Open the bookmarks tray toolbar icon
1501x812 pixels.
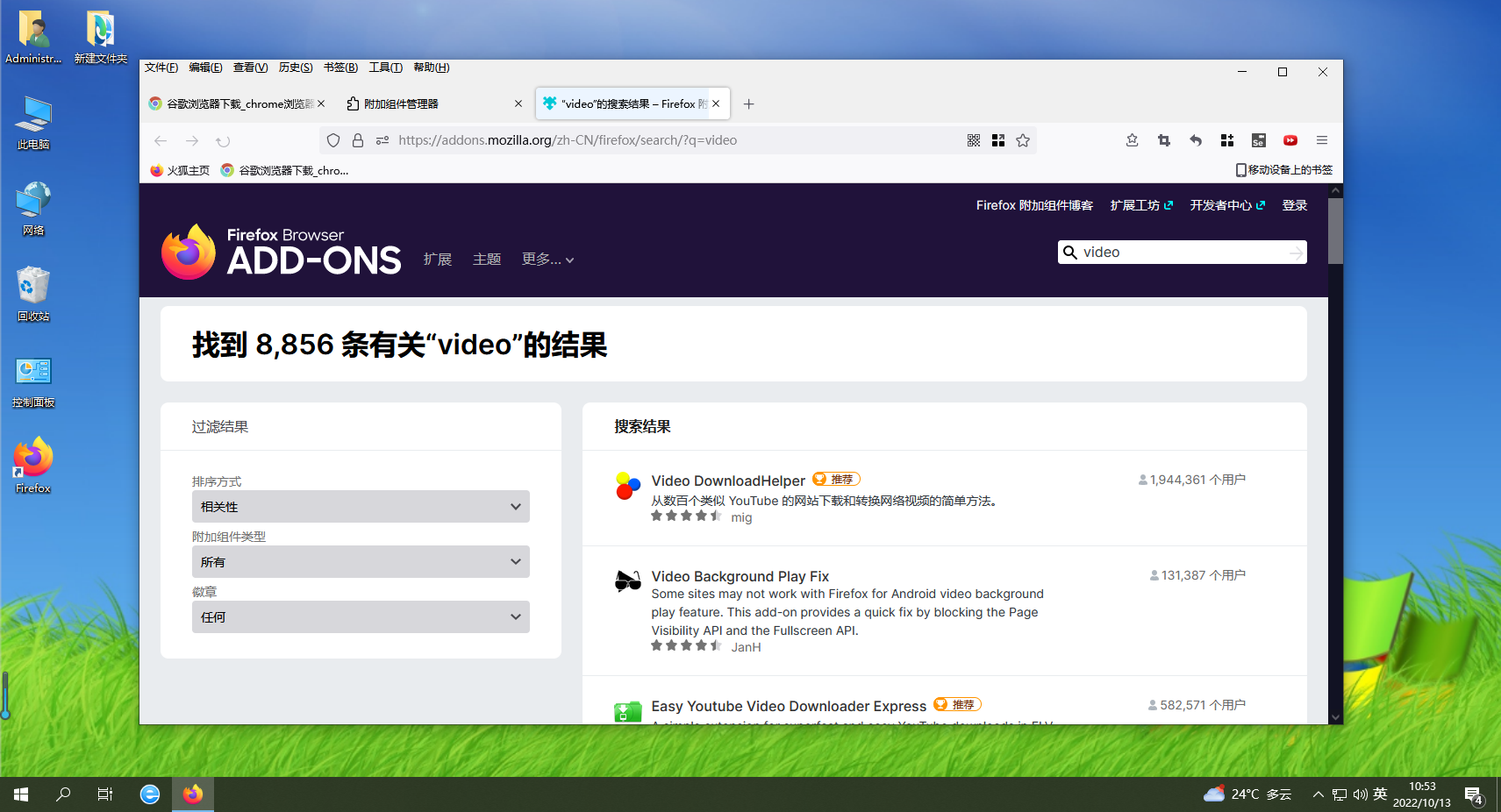[1133, 140]
